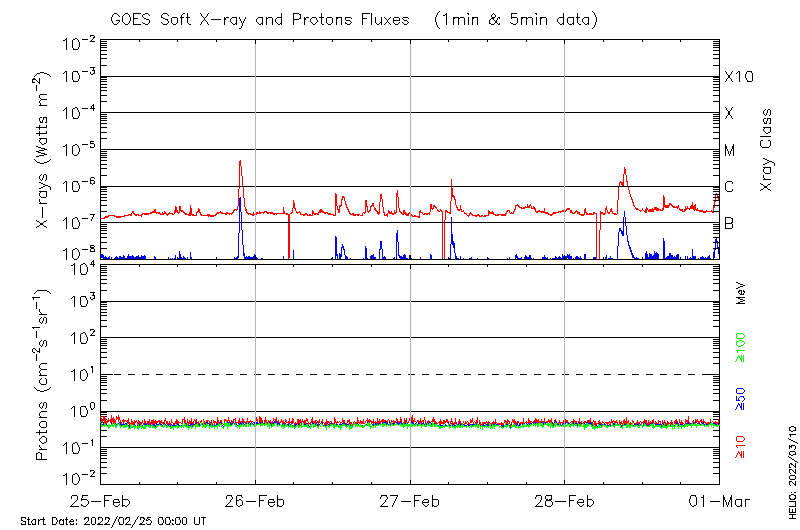Select the 27-Feb date tick label
800x530 pixels.
(x=410, y=500)
